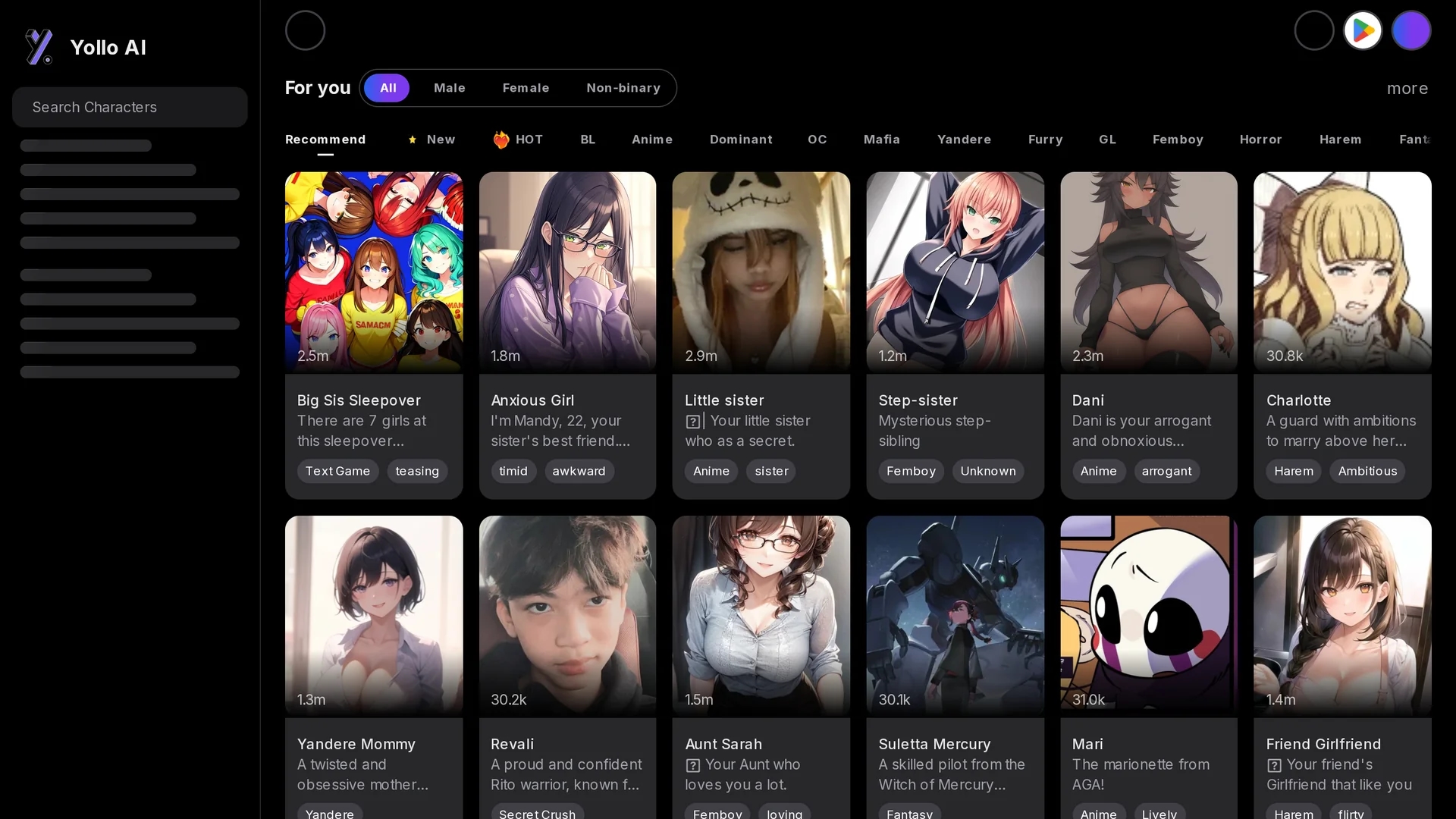Switch to the Recommend tab
Image resolution: width=1456 pixels, height=819 pixels.
pyautogui.click(x=325, y=140)
